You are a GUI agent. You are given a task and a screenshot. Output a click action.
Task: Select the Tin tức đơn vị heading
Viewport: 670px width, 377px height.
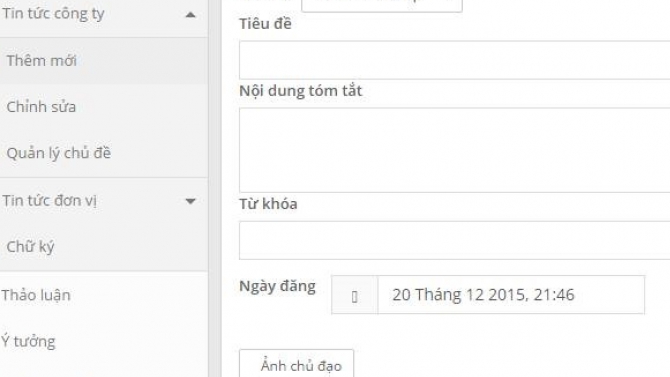50,200
